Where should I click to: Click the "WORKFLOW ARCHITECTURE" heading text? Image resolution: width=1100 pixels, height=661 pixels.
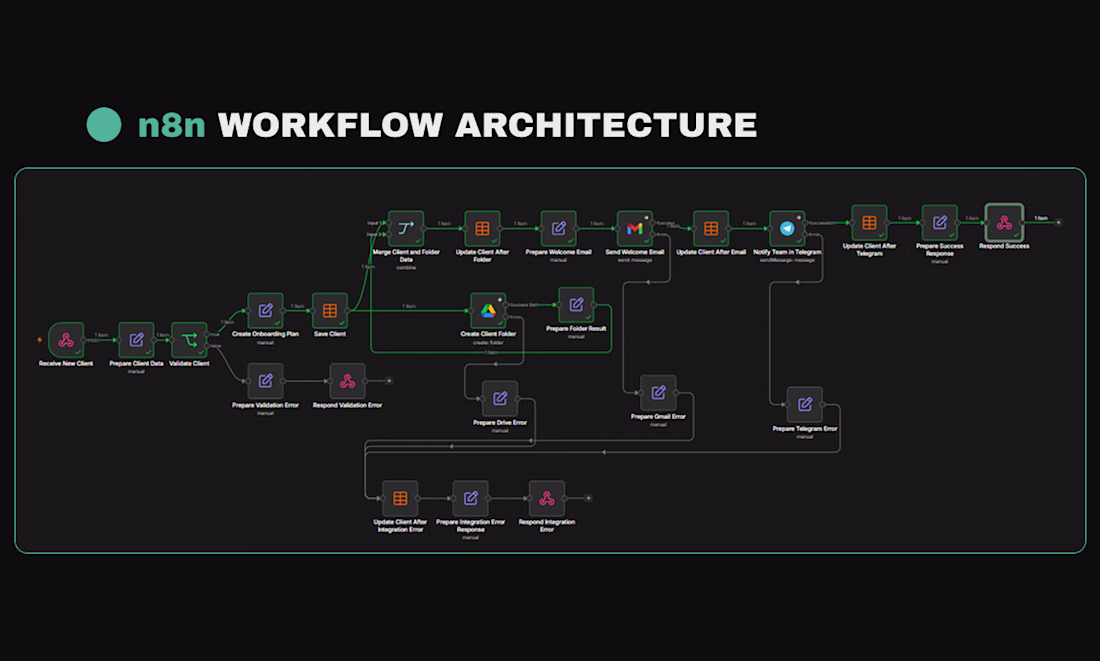click(x=488, y=126)
